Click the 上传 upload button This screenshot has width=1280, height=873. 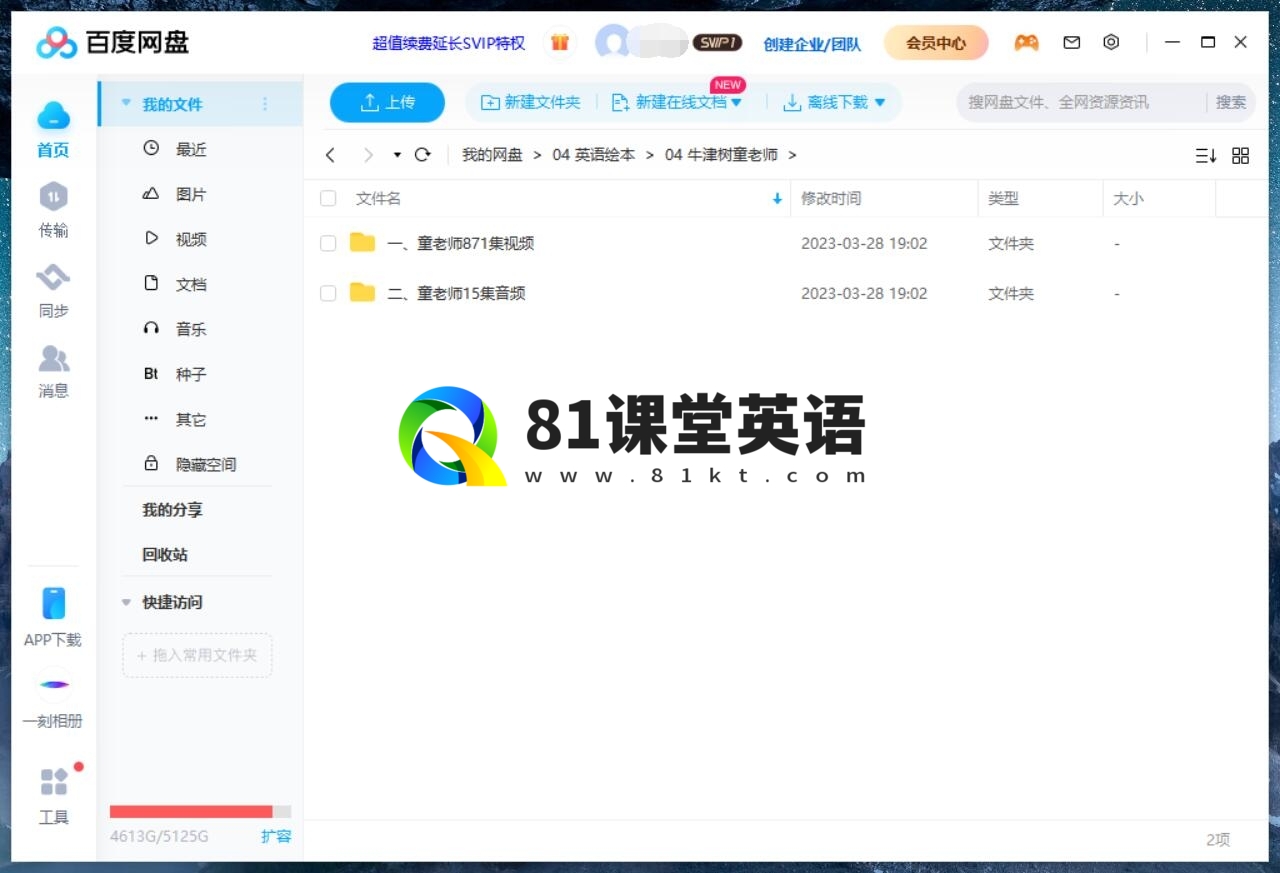point(387,102)
